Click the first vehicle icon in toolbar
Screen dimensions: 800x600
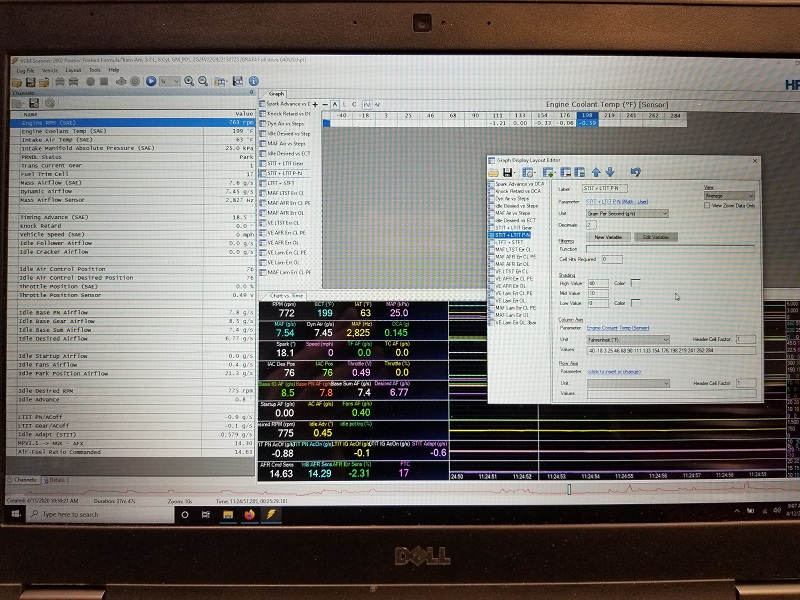[60, 82]
